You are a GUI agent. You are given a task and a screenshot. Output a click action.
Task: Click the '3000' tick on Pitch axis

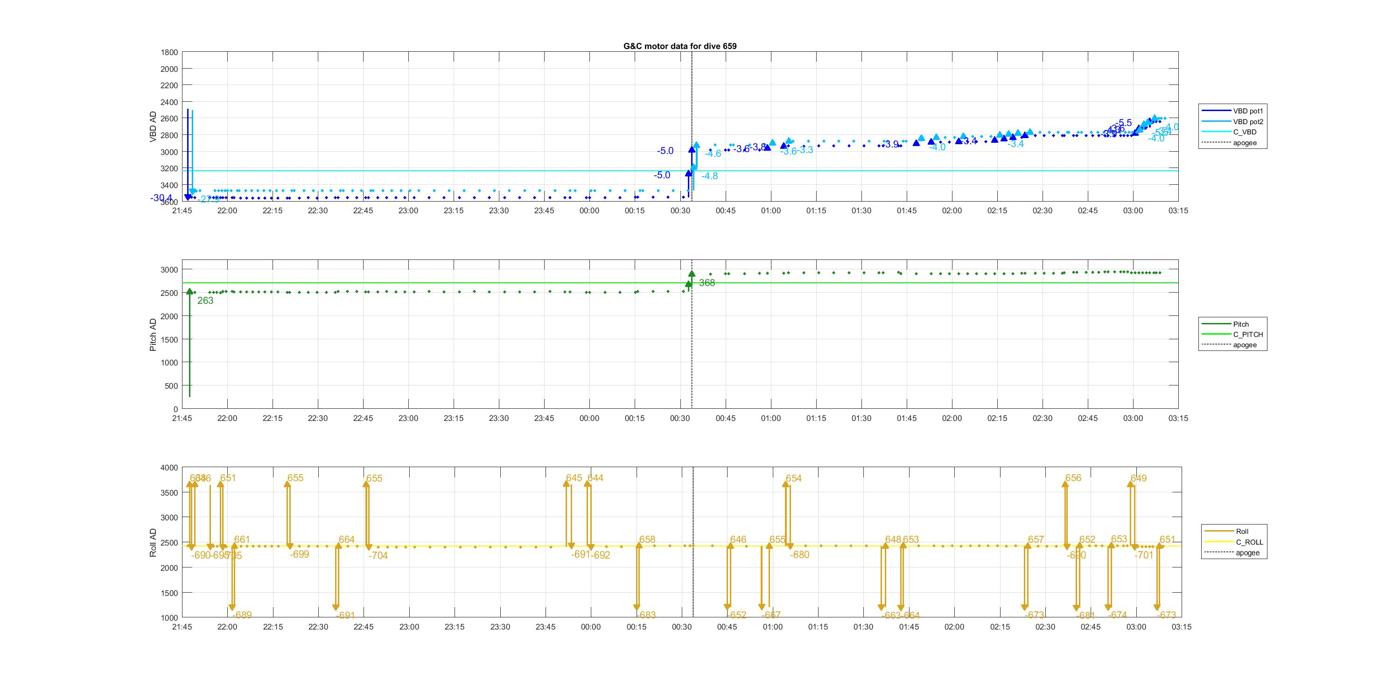point(169,270)
